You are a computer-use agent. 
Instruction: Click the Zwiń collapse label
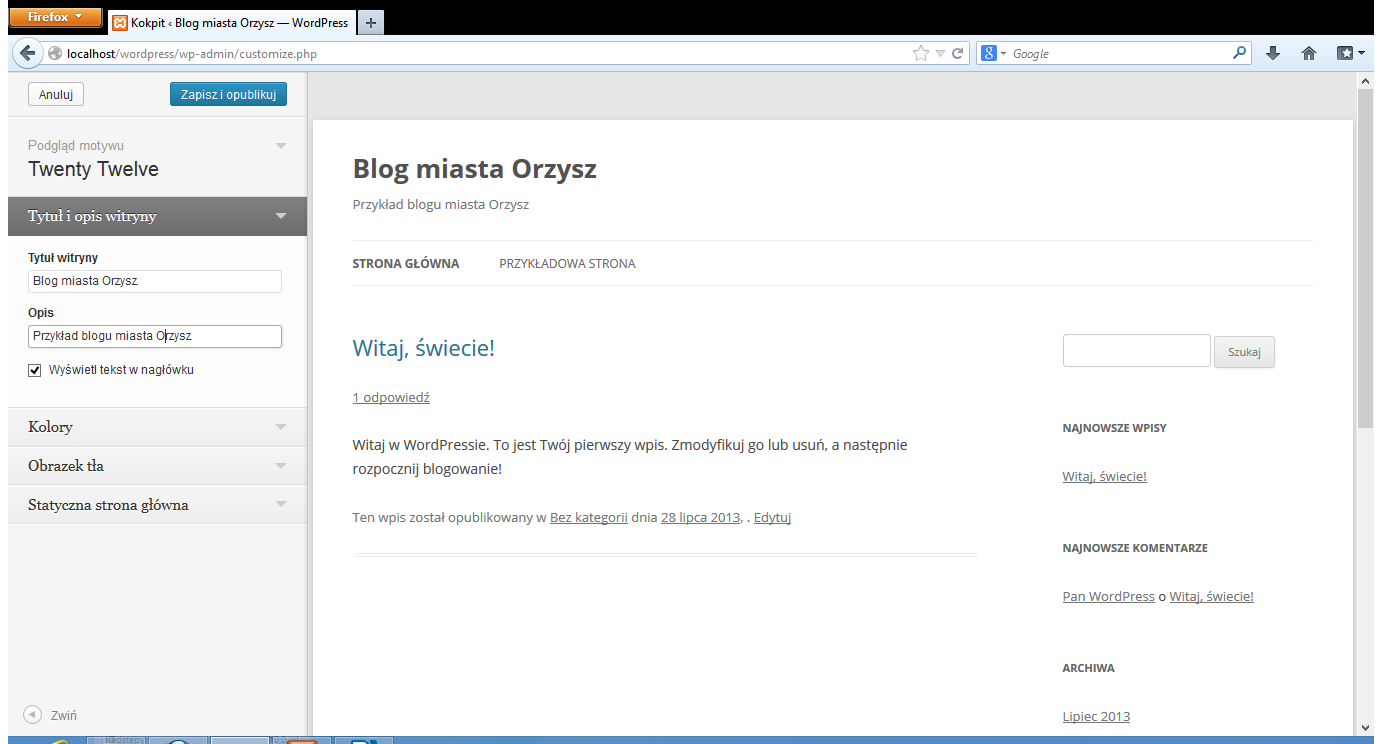pyautogui.click(x=64, y=716)
